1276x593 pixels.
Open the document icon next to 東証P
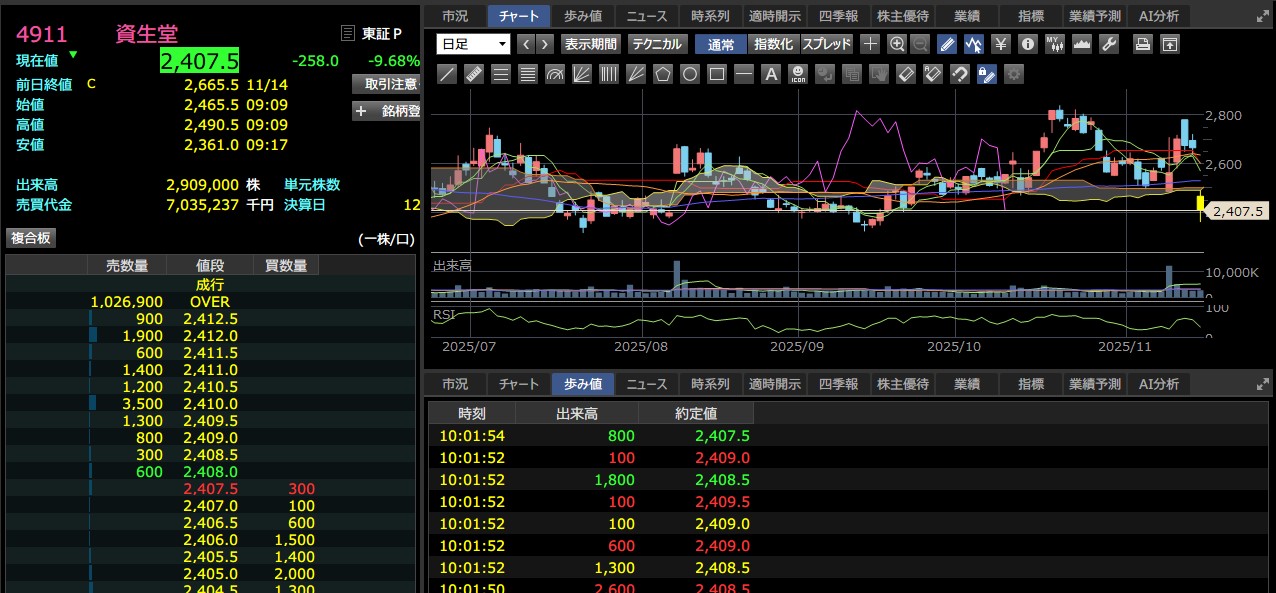pos(348,34)
